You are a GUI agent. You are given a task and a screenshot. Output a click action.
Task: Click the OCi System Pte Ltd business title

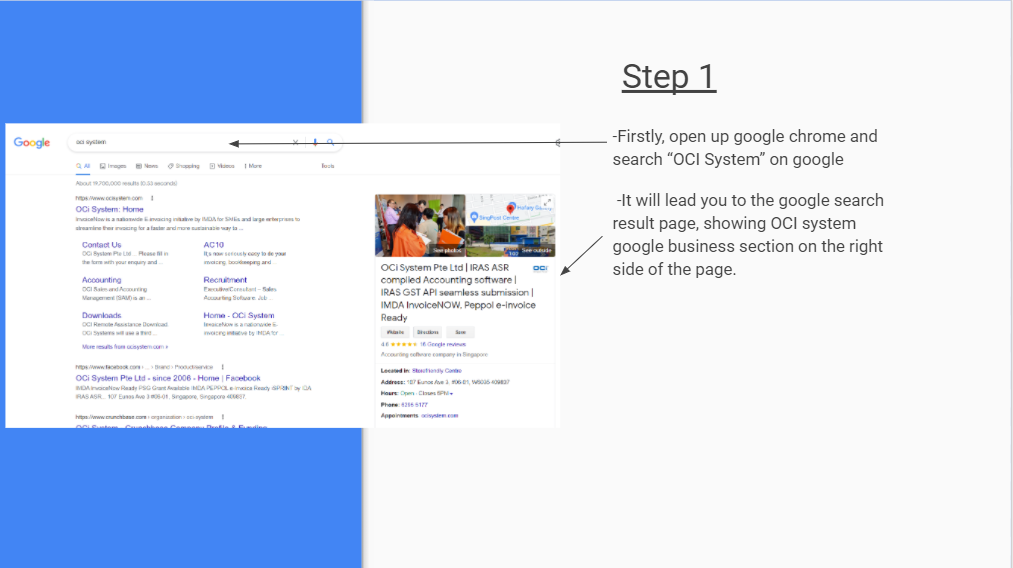(x=458, y=292)
